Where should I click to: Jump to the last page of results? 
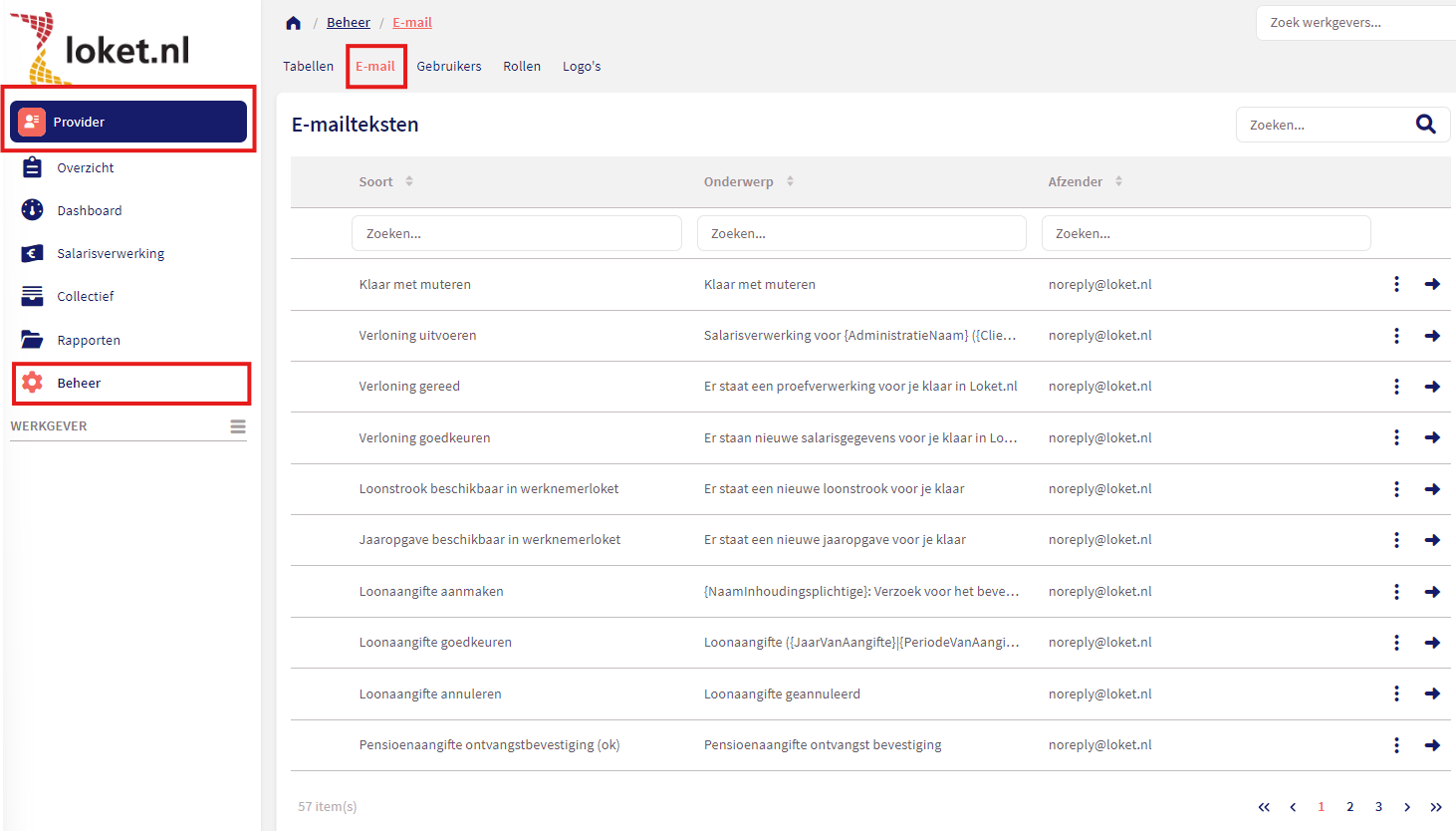click(1435, 807)
